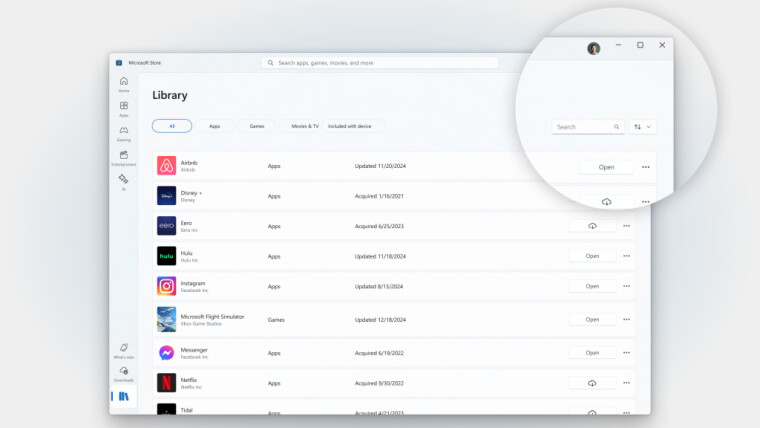Screen dimensions: 760x428
Task: Click the magnifier icon in Library search
Action: pyautogui.click(x=617, y=127)
